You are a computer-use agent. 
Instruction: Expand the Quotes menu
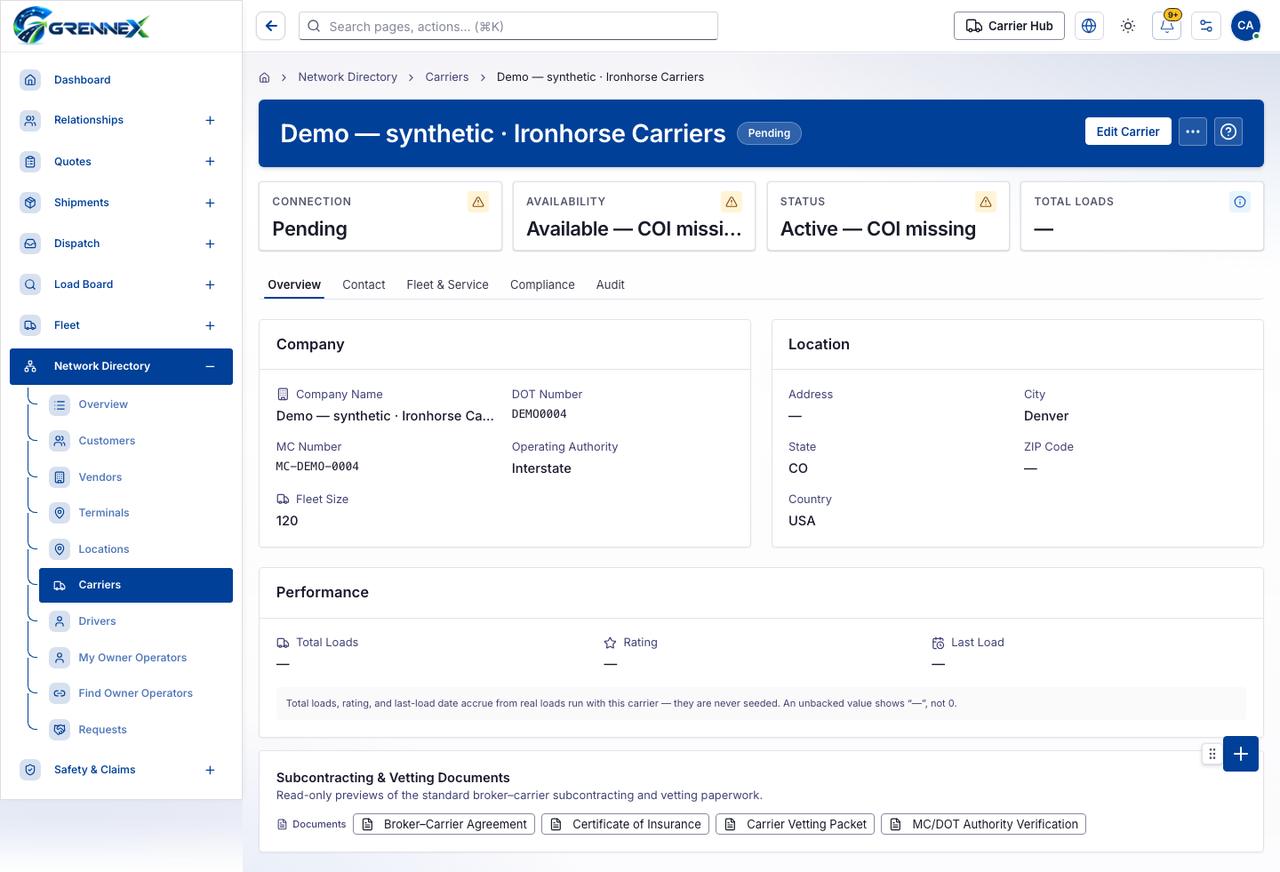(x=210, y=161)
